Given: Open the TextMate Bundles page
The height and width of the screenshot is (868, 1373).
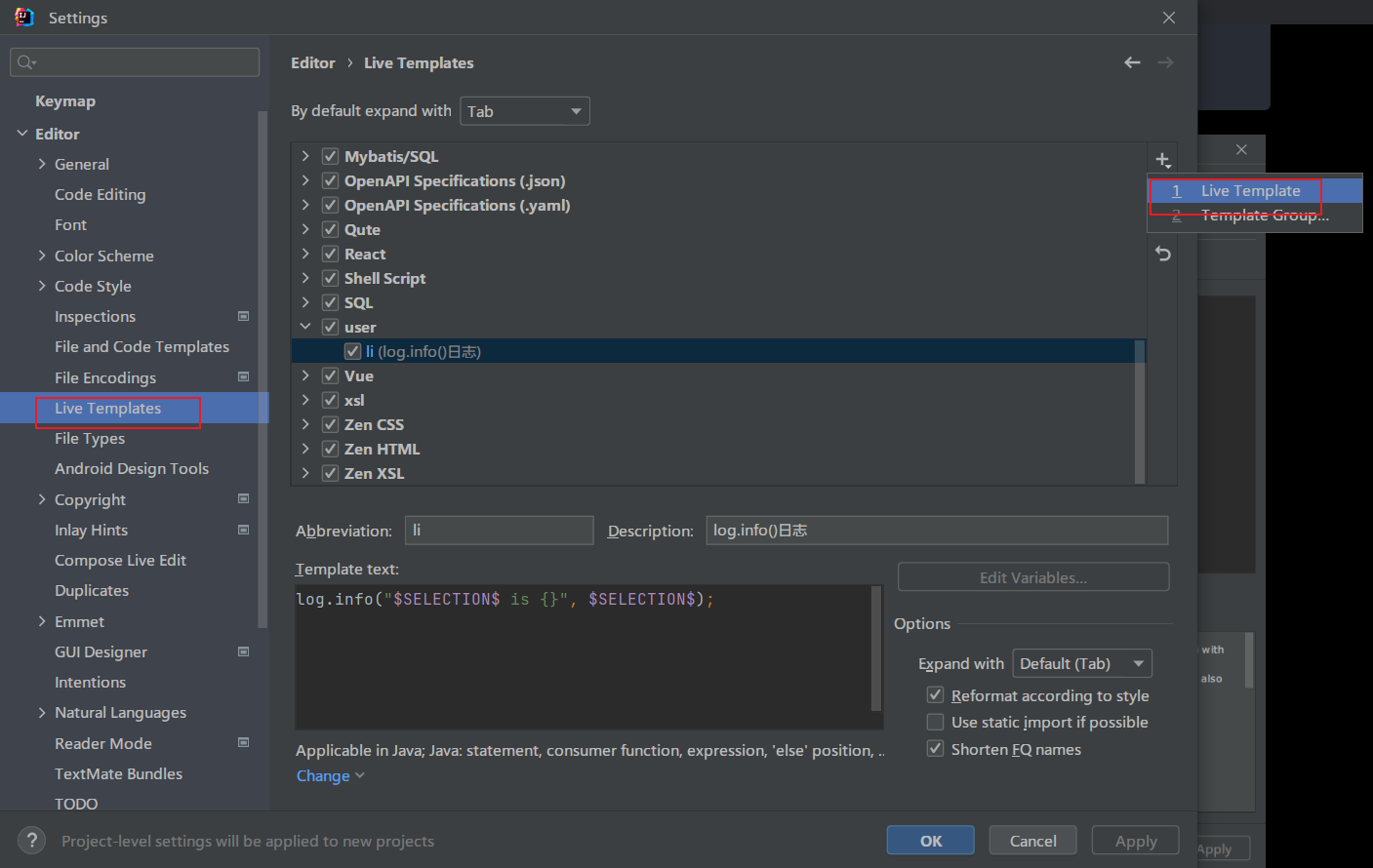Looking at the screenshot, I should tap(118, 774).
